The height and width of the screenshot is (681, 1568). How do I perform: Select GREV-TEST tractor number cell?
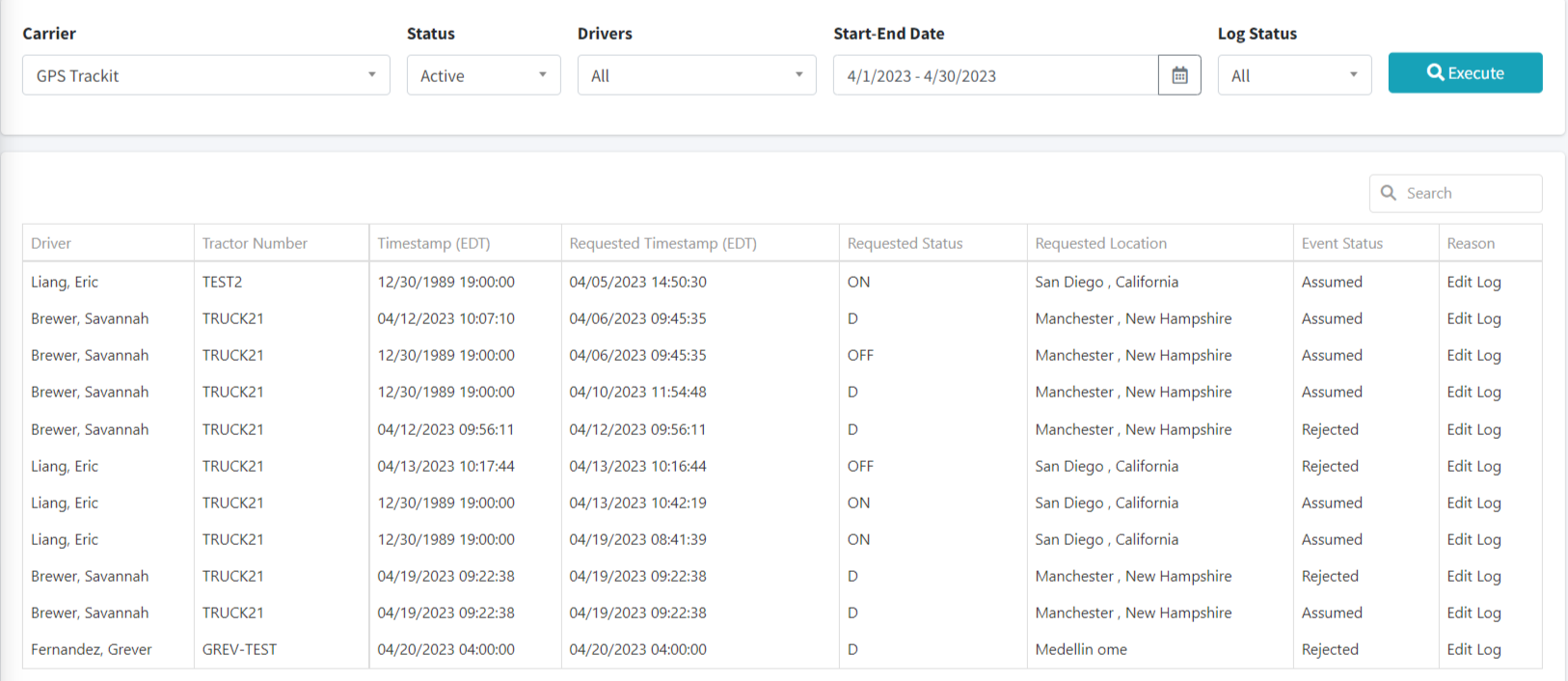click(239, 649)
